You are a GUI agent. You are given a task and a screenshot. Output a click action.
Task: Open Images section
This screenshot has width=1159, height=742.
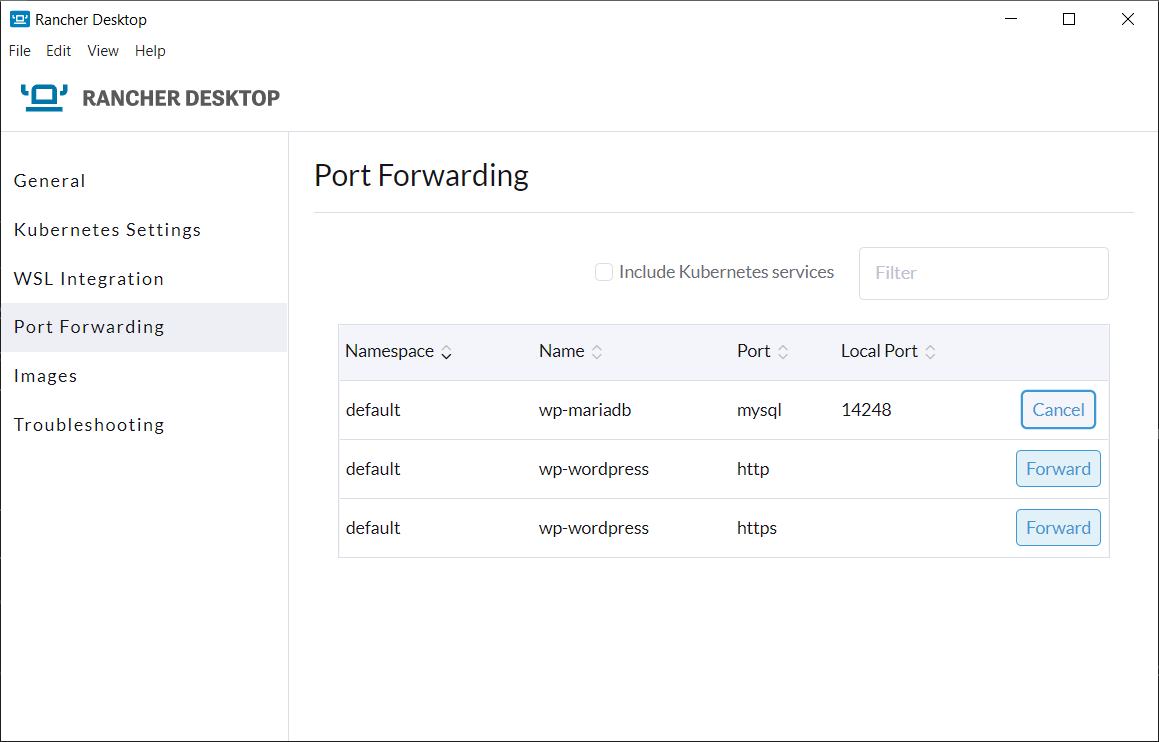tap(144, 376)
